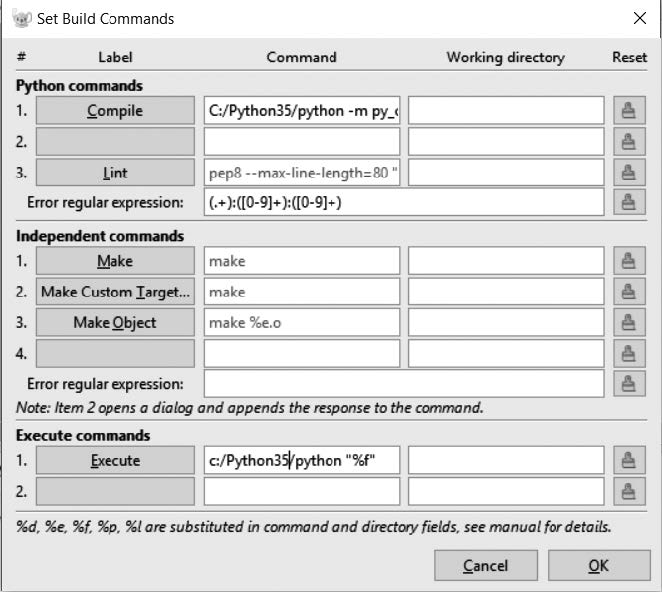Click the Compile label button

[115, 111]
